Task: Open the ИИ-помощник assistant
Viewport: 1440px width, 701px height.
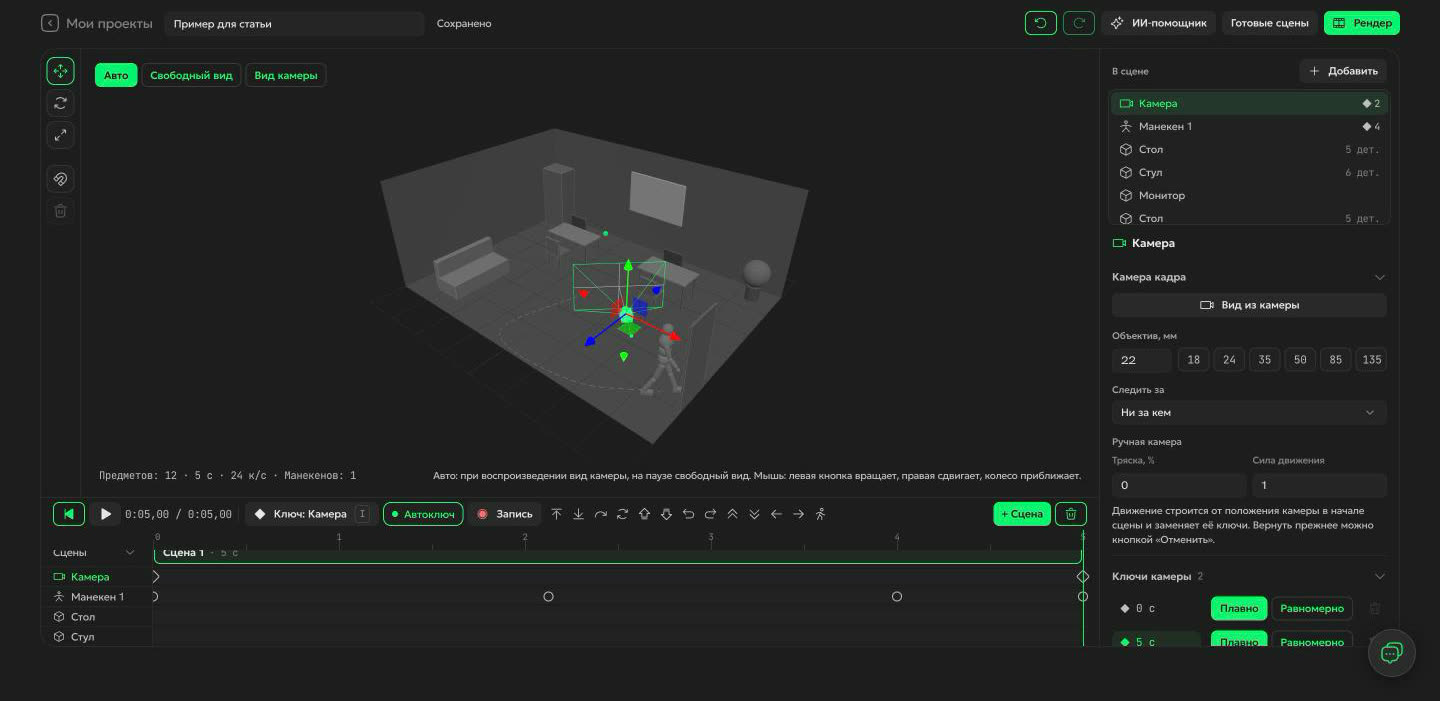Action: (1158, 23)
